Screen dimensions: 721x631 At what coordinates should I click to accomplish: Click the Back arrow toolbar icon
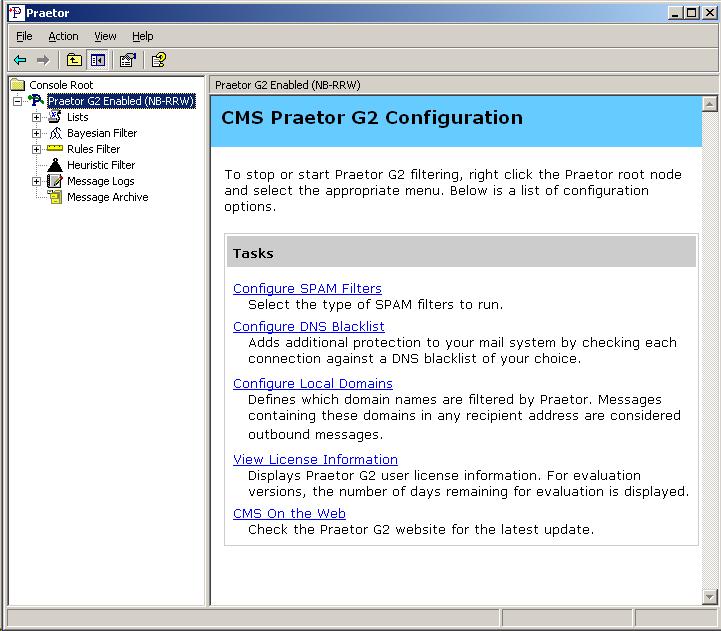20,60
